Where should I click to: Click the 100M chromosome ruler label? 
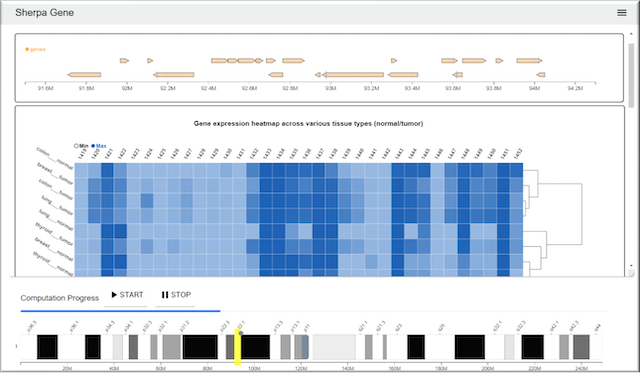tap(254, 368)
